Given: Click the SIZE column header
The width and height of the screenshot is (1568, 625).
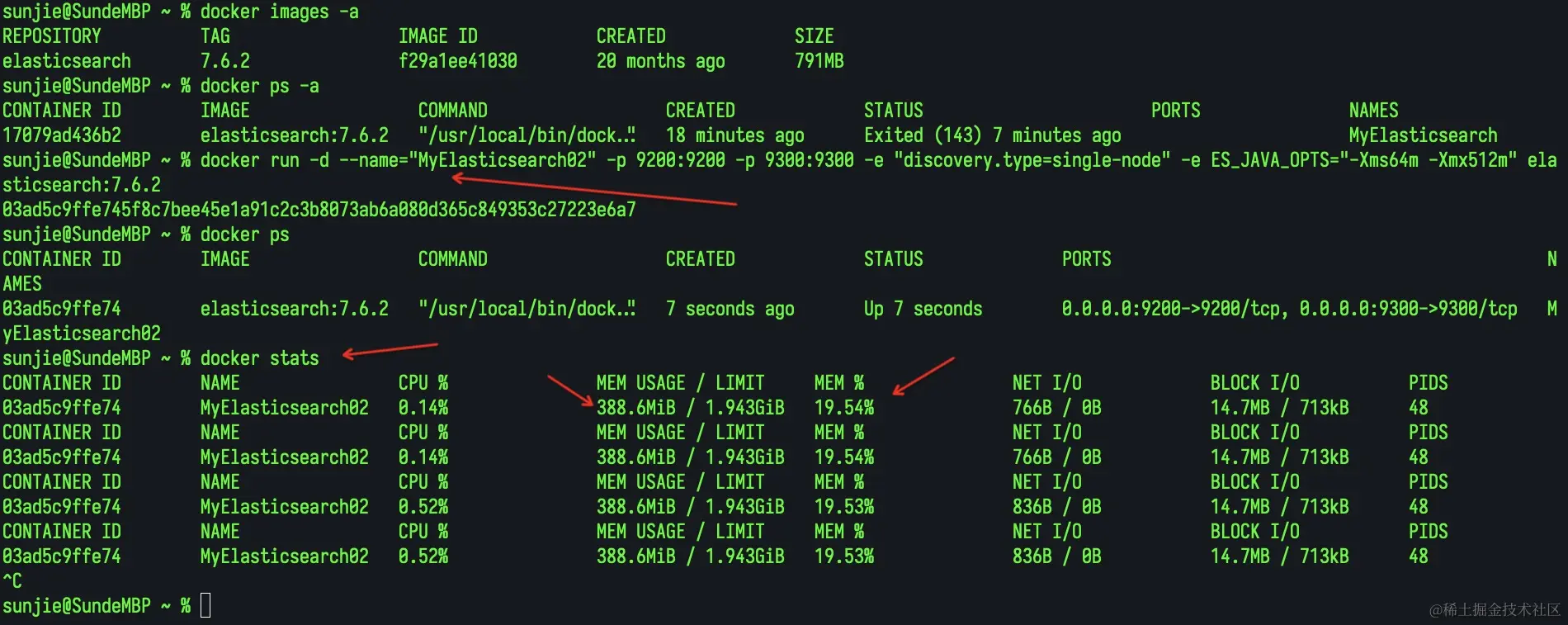Looking at the screenshot, I should 814,36.
